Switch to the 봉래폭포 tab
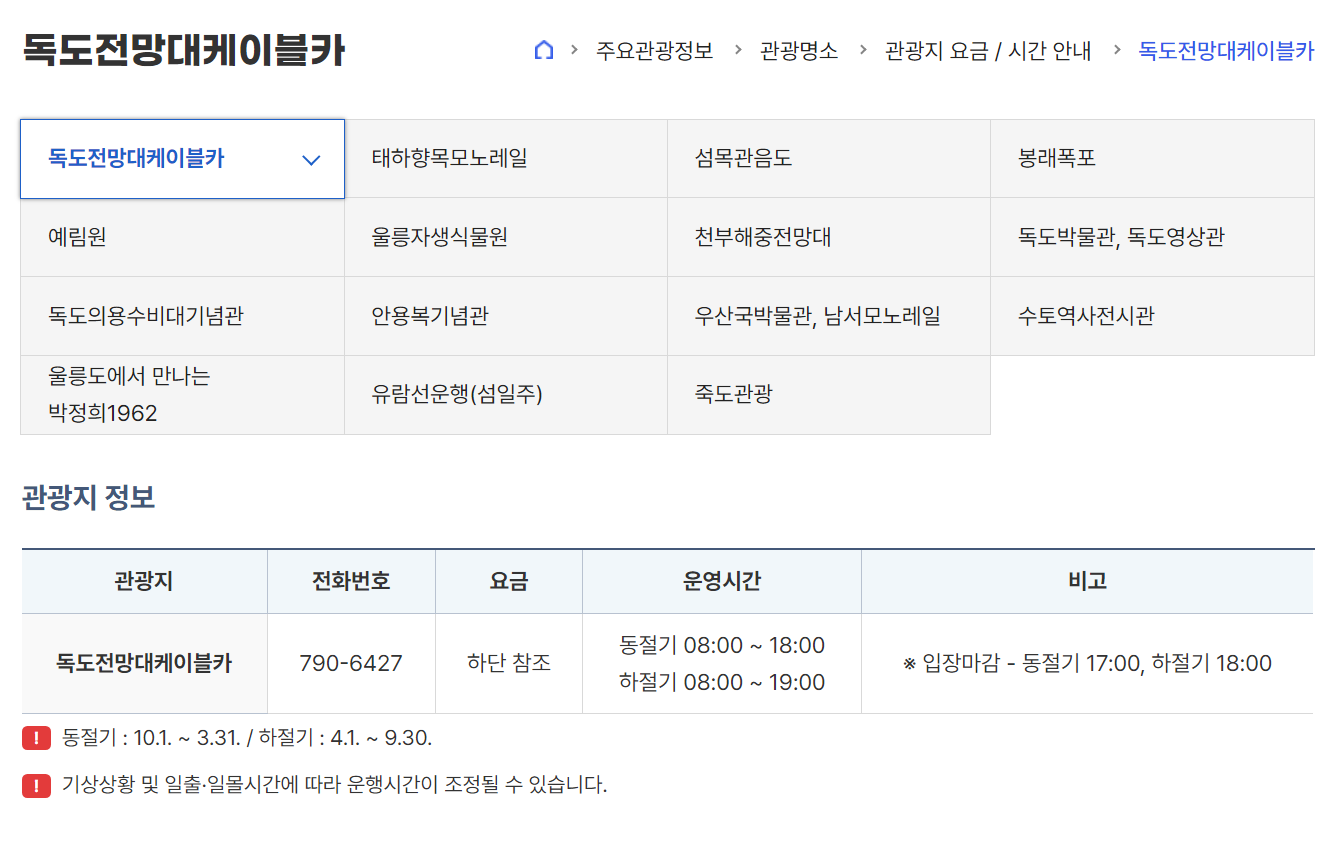1329x856 pixels. pos(1152,159)
